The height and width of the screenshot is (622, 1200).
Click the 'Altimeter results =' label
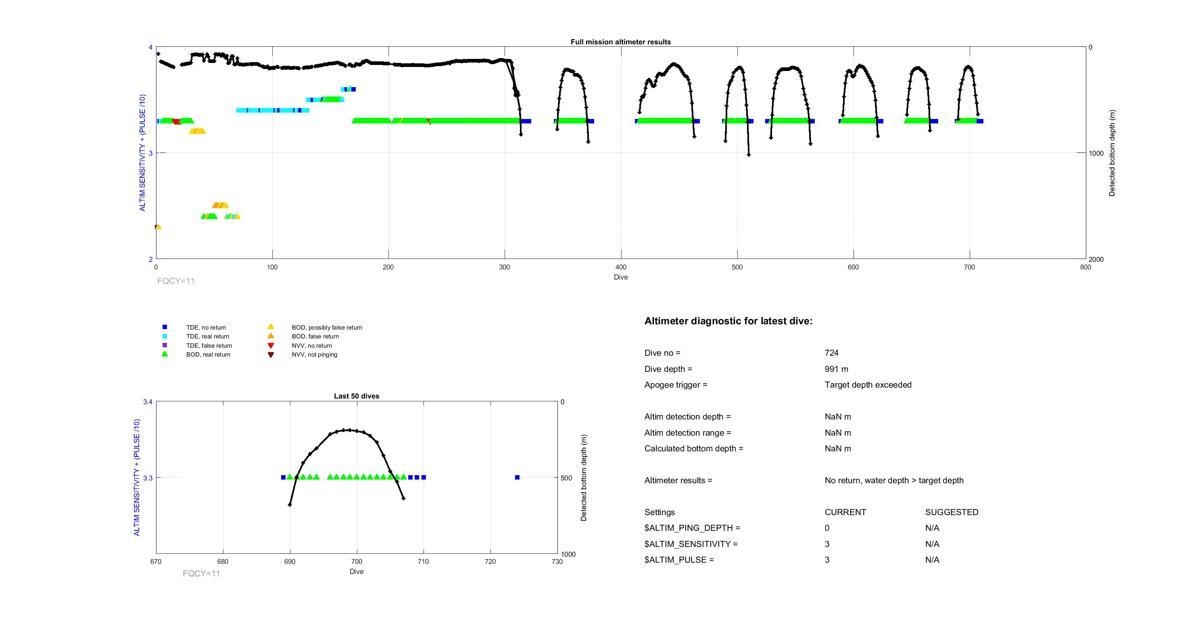click(x=679, y=480)
